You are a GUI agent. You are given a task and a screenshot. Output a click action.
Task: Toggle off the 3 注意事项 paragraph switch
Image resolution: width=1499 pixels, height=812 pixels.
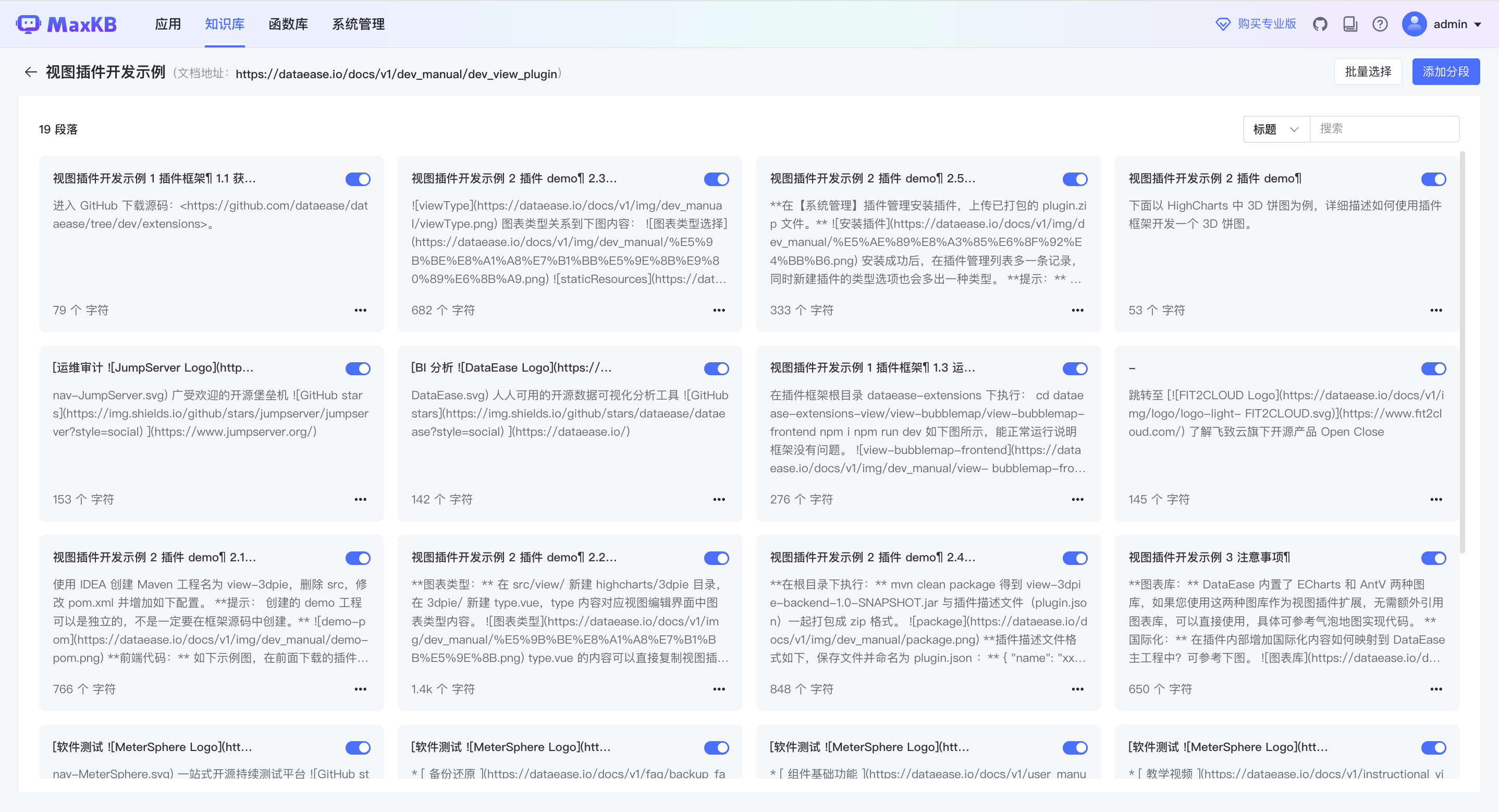click(x=1433, y=558)
